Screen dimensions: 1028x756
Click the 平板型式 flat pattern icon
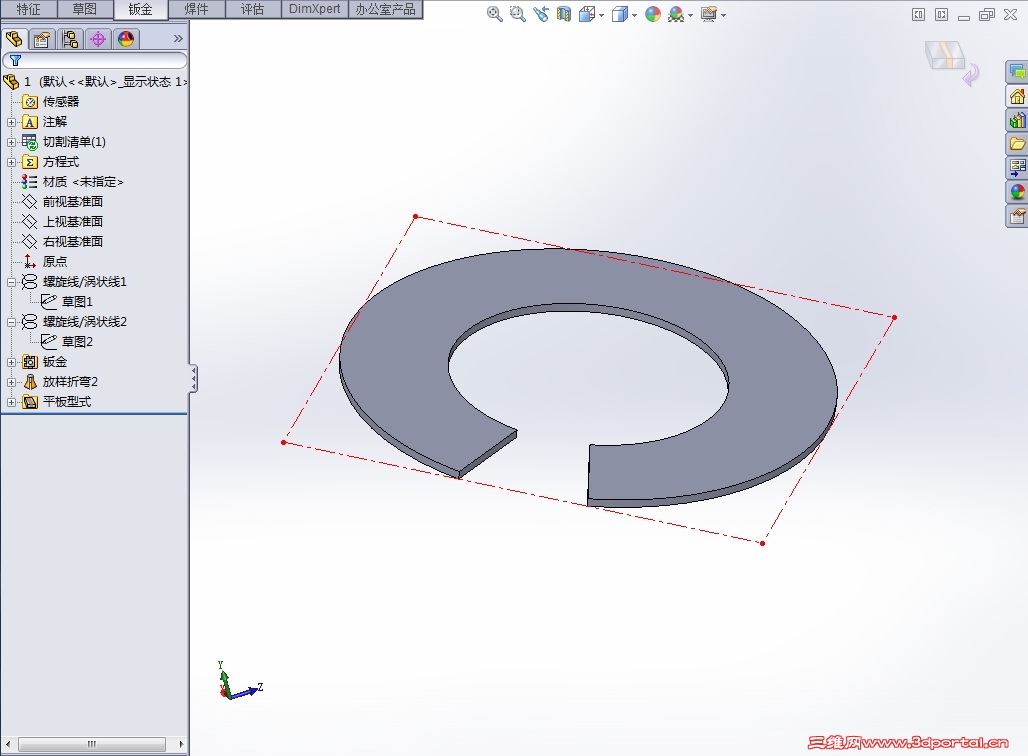pos(30,402)
